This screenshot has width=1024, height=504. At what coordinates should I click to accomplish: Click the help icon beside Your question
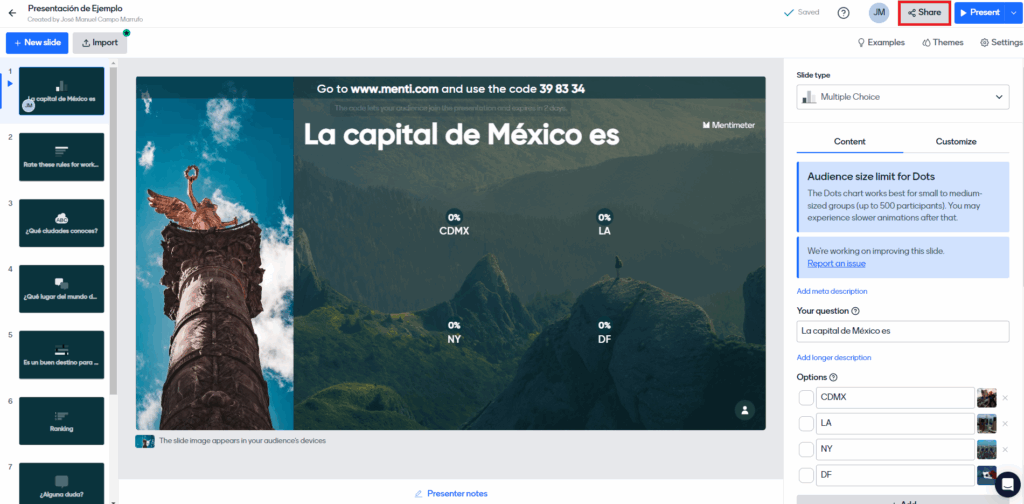point(855,311)
